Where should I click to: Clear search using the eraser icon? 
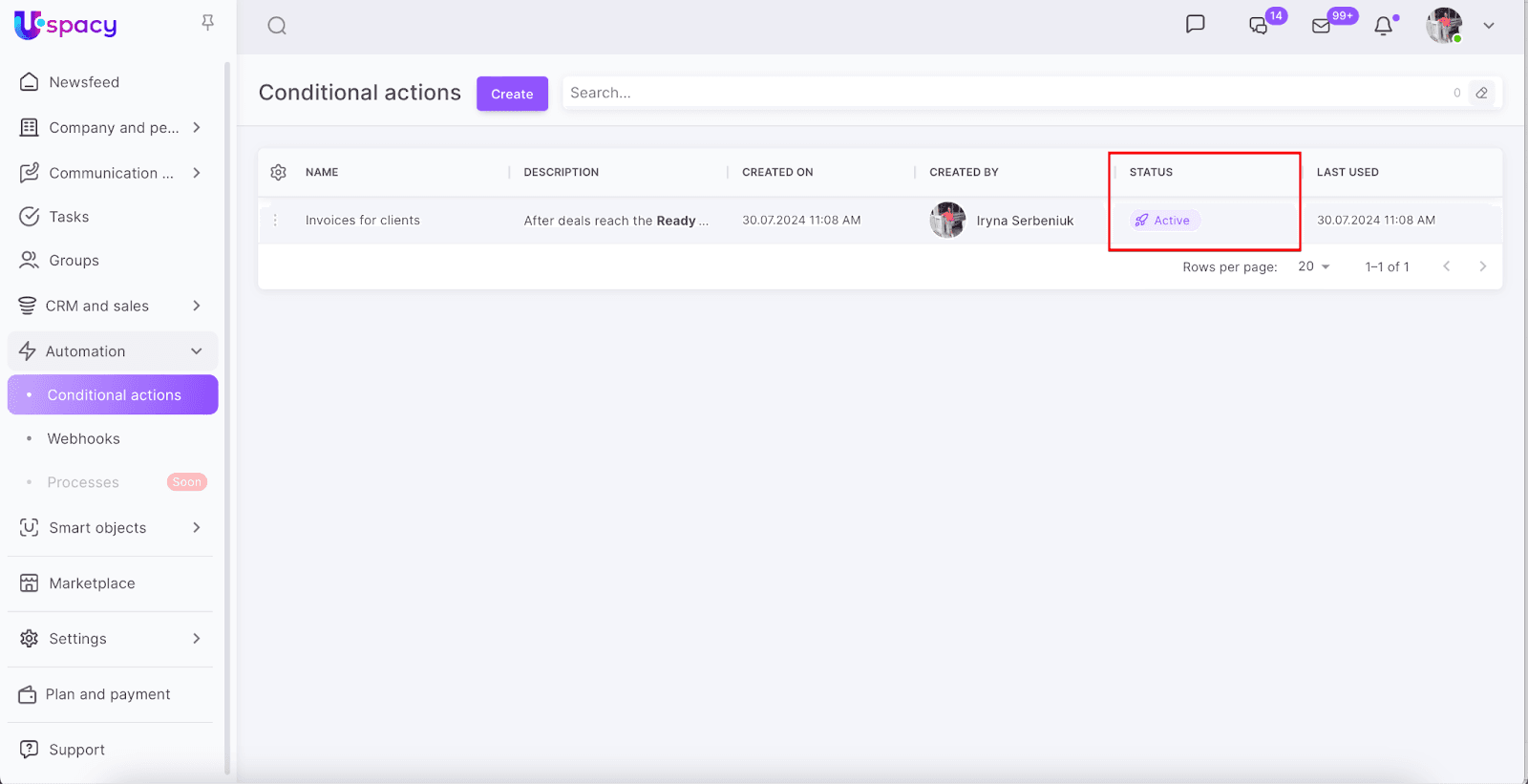coord(1481,93)
